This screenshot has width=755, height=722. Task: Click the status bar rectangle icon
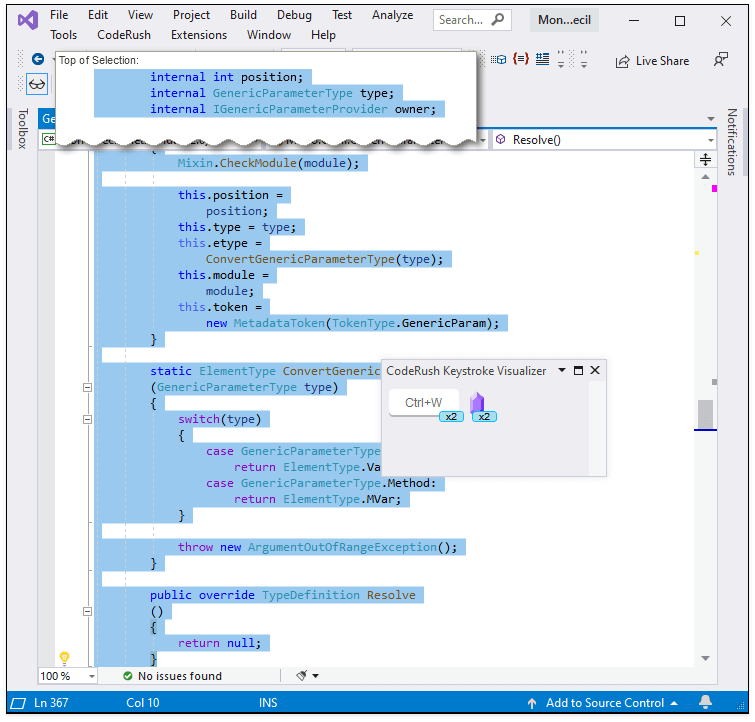(x=18, y=703)
